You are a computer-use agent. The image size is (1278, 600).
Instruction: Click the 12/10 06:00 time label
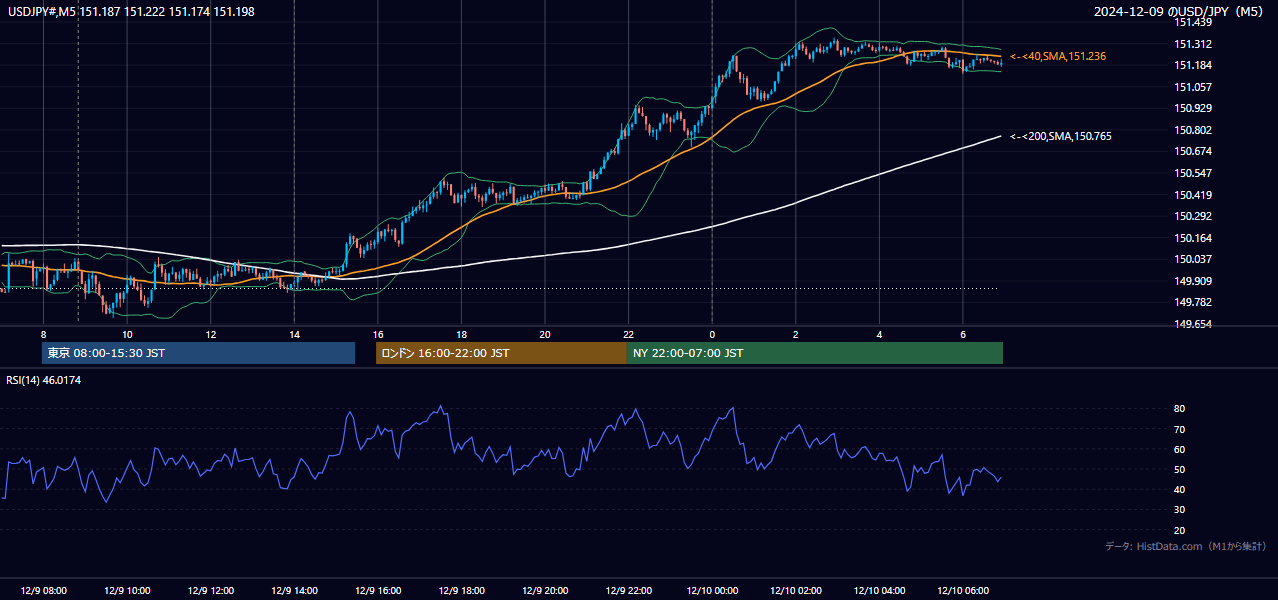(x=963, y=591)
